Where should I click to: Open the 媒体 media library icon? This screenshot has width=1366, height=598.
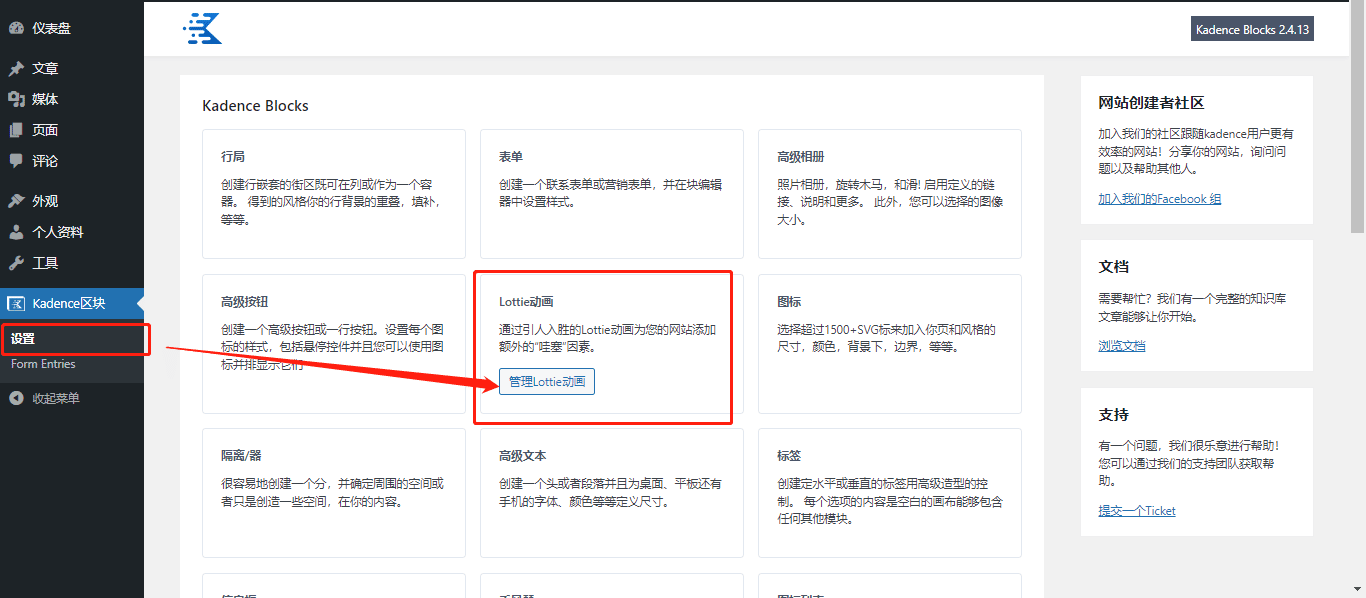pyautogui.click(x=16, y=99)
